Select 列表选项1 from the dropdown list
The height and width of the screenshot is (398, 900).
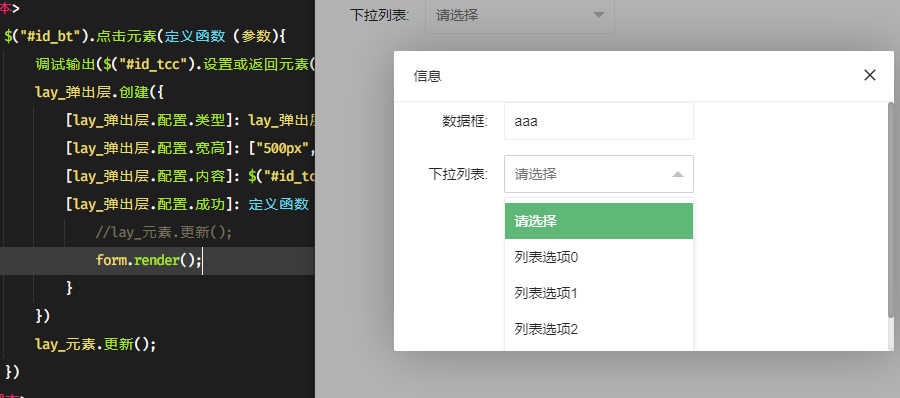pos(599,293)
